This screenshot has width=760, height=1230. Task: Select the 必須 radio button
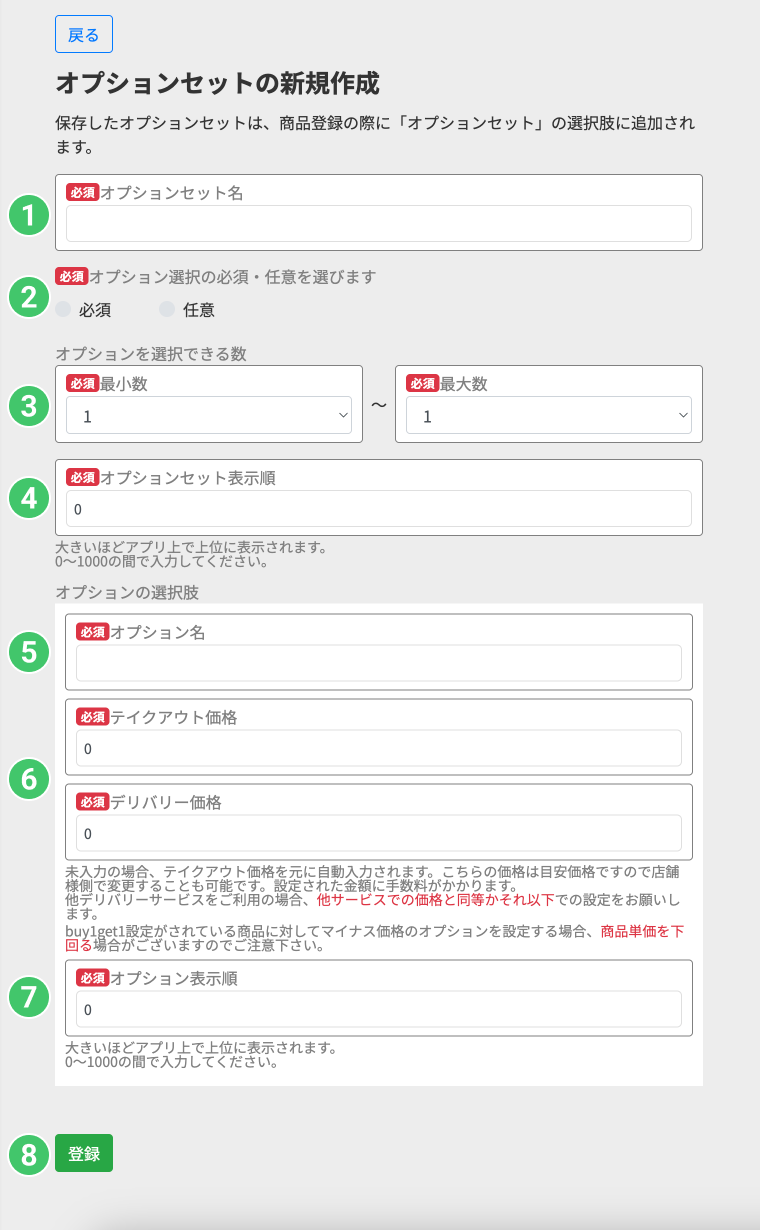click(64, 310)
